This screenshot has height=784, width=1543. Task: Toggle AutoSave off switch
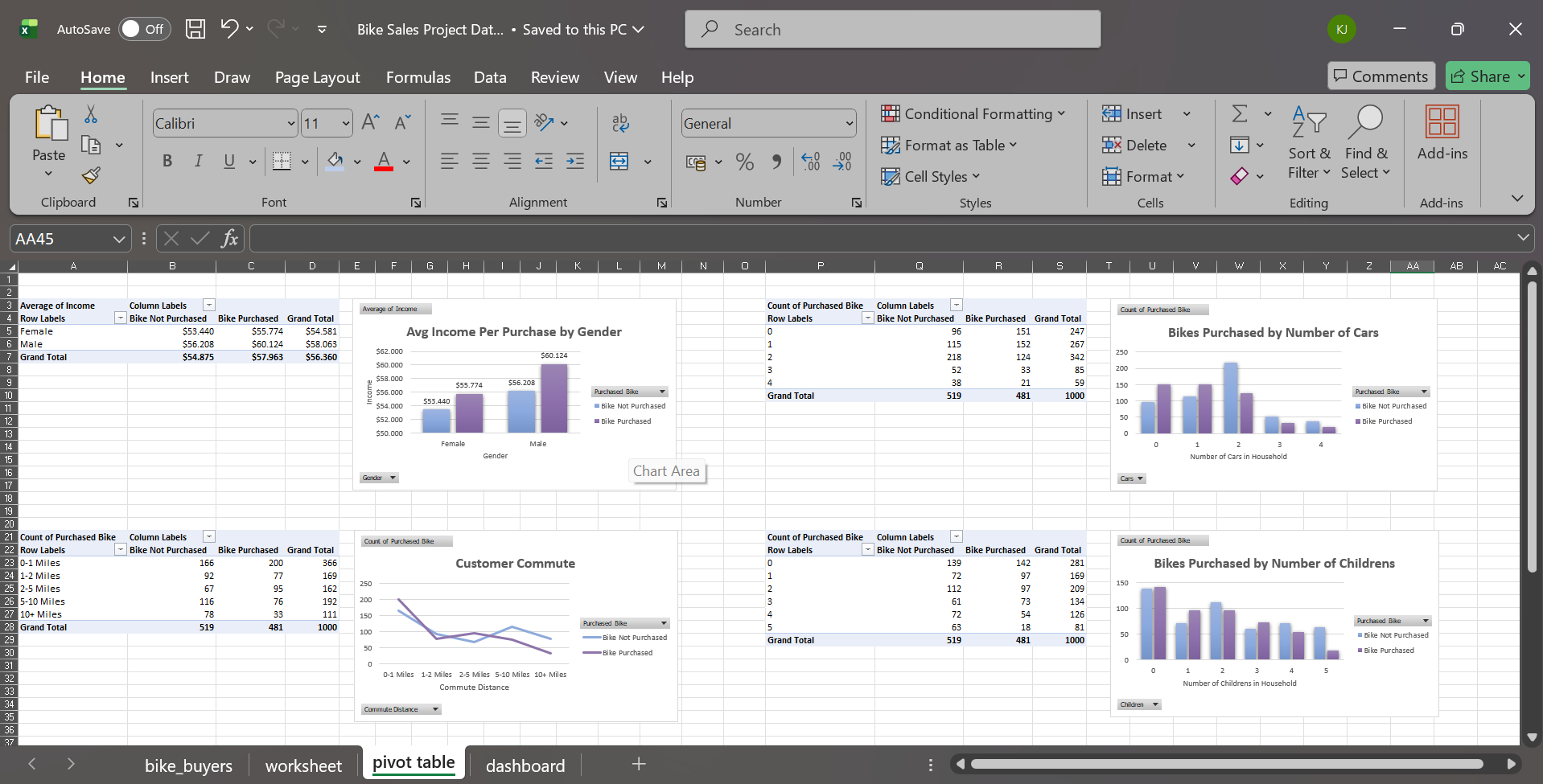click(143, 28)
